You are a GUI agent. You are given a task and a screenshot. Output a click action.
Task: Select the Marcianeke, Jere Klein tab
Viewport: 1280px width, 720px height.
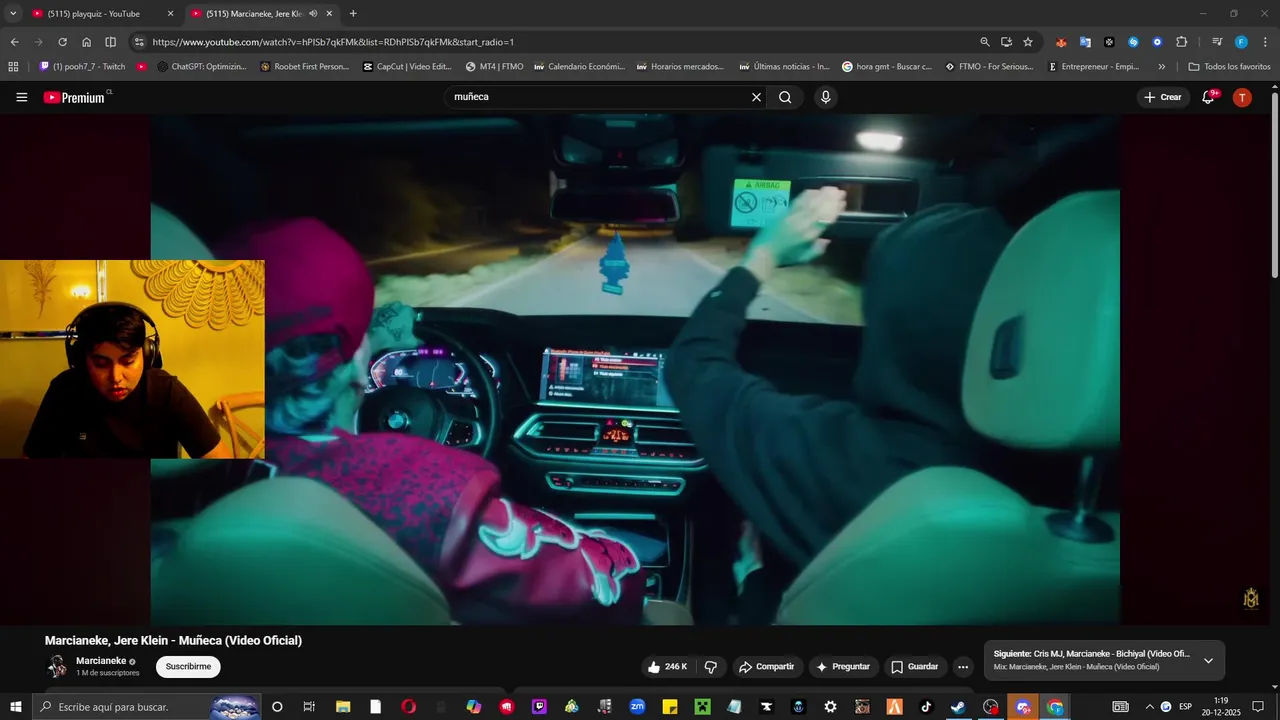[x=253, y=14]
